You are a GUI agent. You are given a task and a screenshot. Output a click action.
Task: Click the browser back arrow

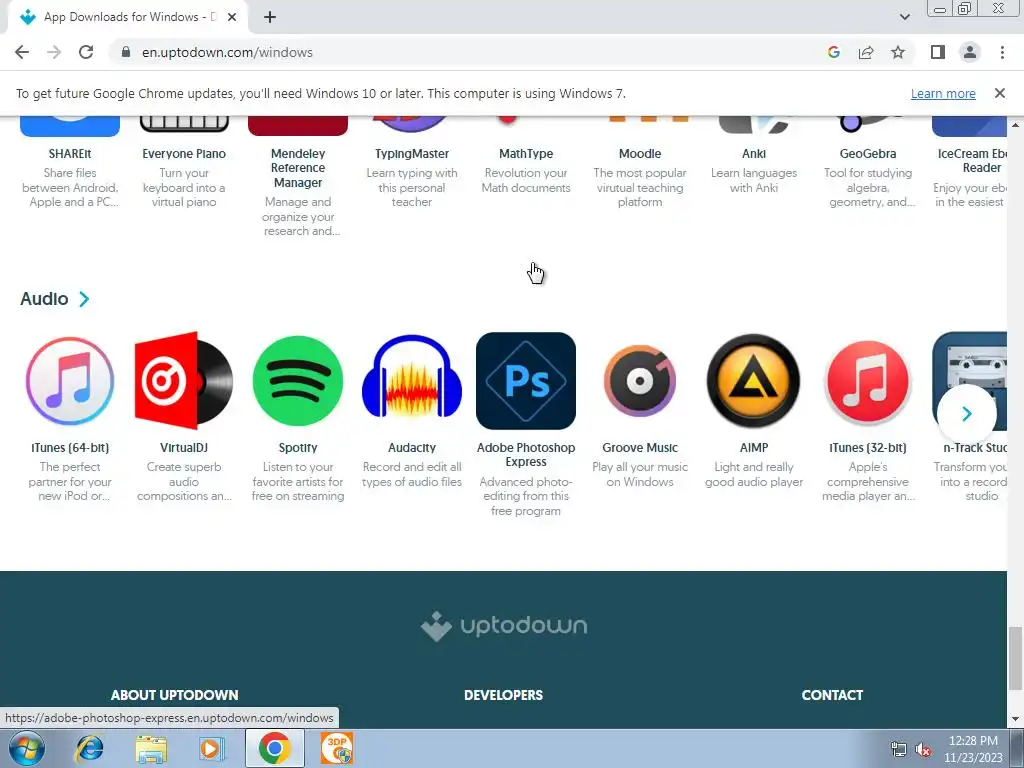22,52
